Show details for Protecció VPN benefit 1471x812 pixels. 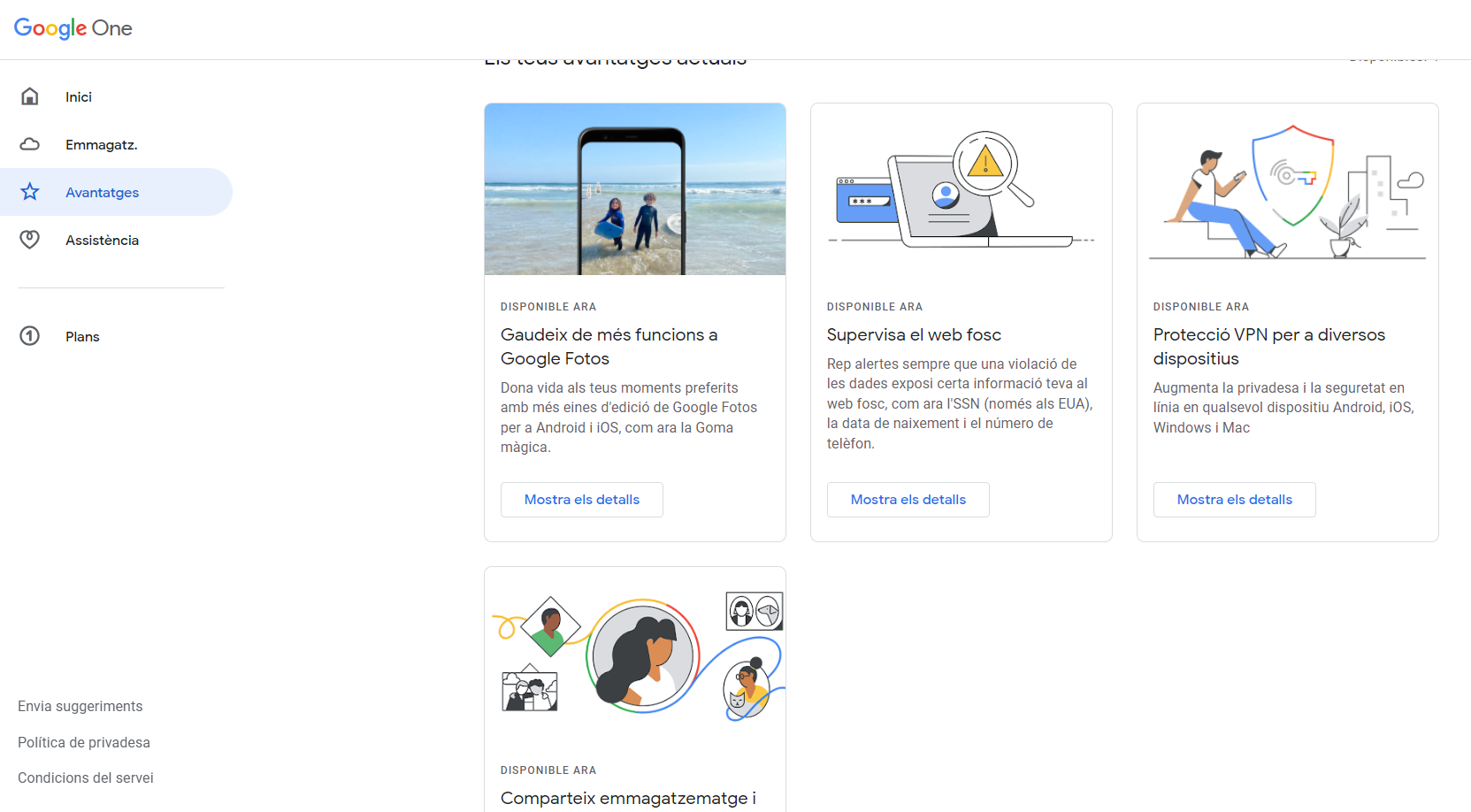(x=1235, y=500)
